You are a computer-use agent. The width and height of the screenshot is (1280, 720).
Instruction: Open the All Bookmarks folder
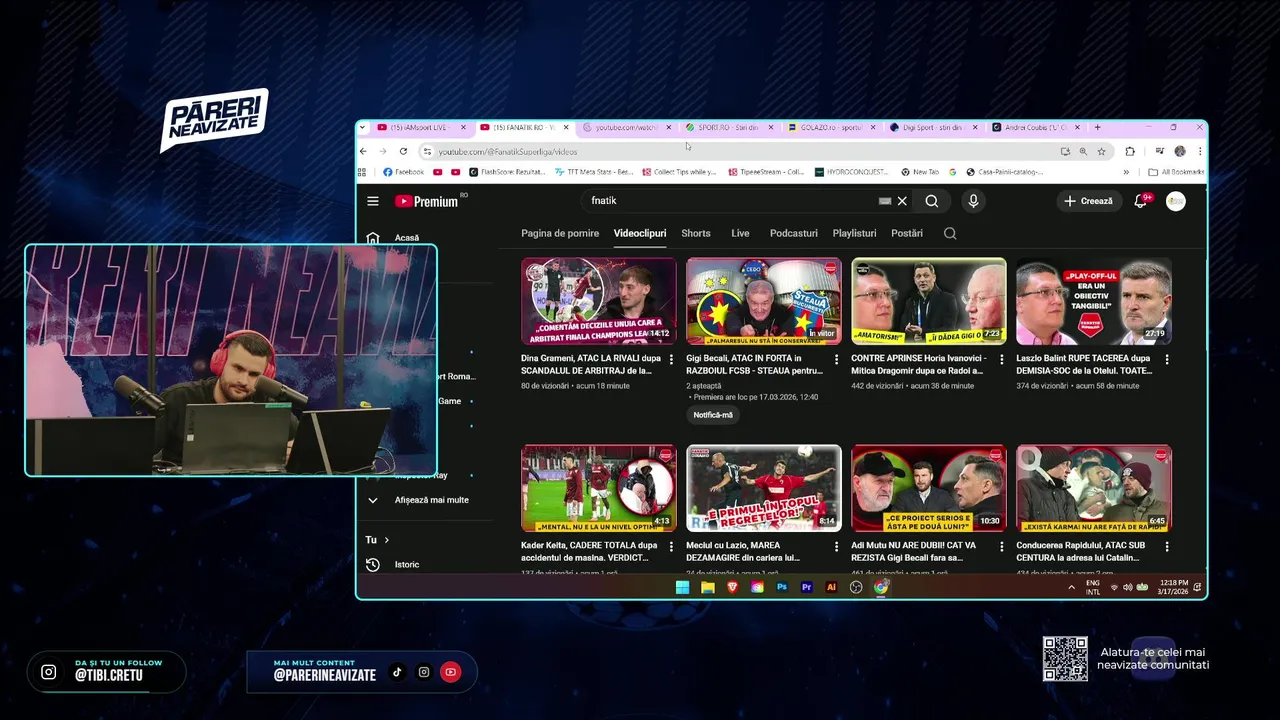(1176, 172)
